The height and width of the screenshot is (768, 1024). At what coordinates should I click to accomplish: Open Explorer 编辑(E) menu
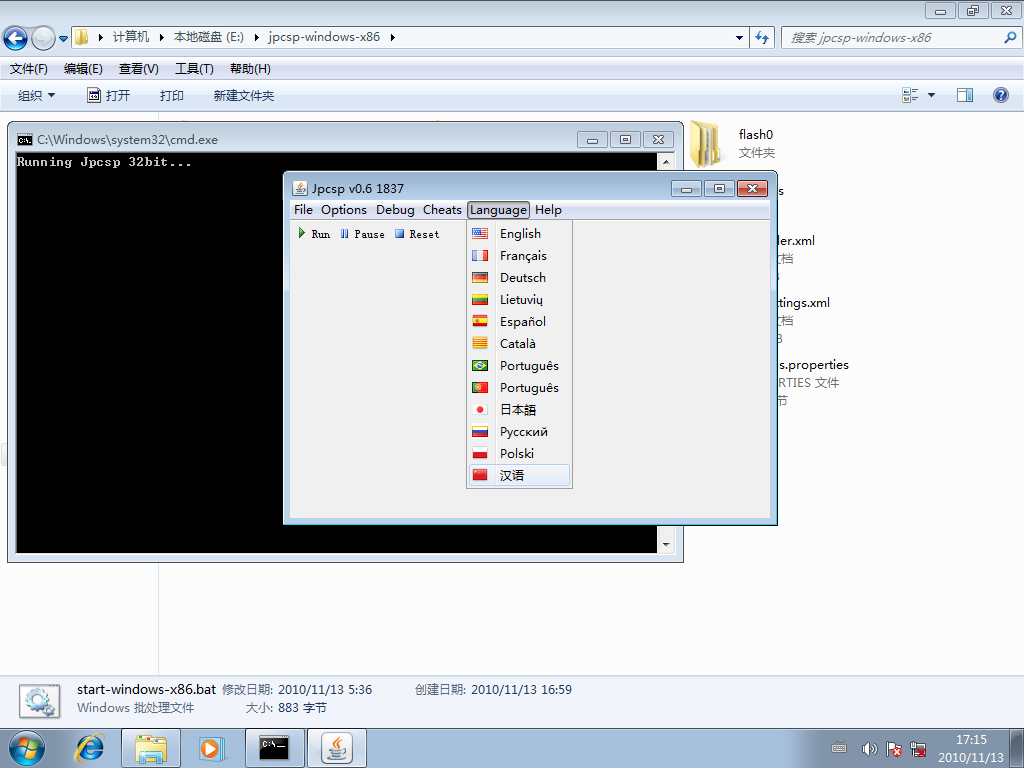click(x=83, y=69)
